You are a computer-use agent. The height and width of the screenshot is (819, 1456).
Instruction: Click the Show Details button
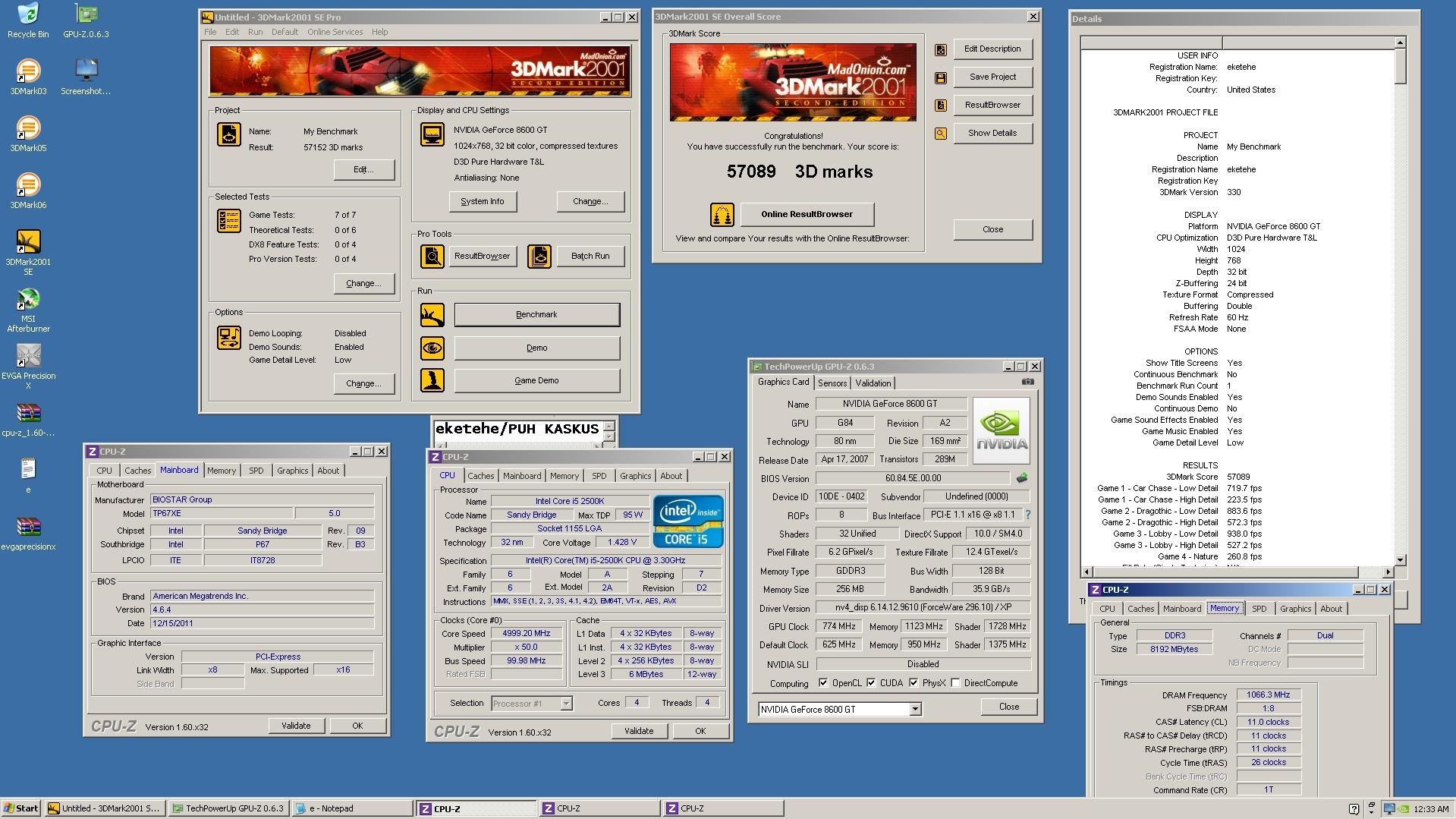(992, 134)
